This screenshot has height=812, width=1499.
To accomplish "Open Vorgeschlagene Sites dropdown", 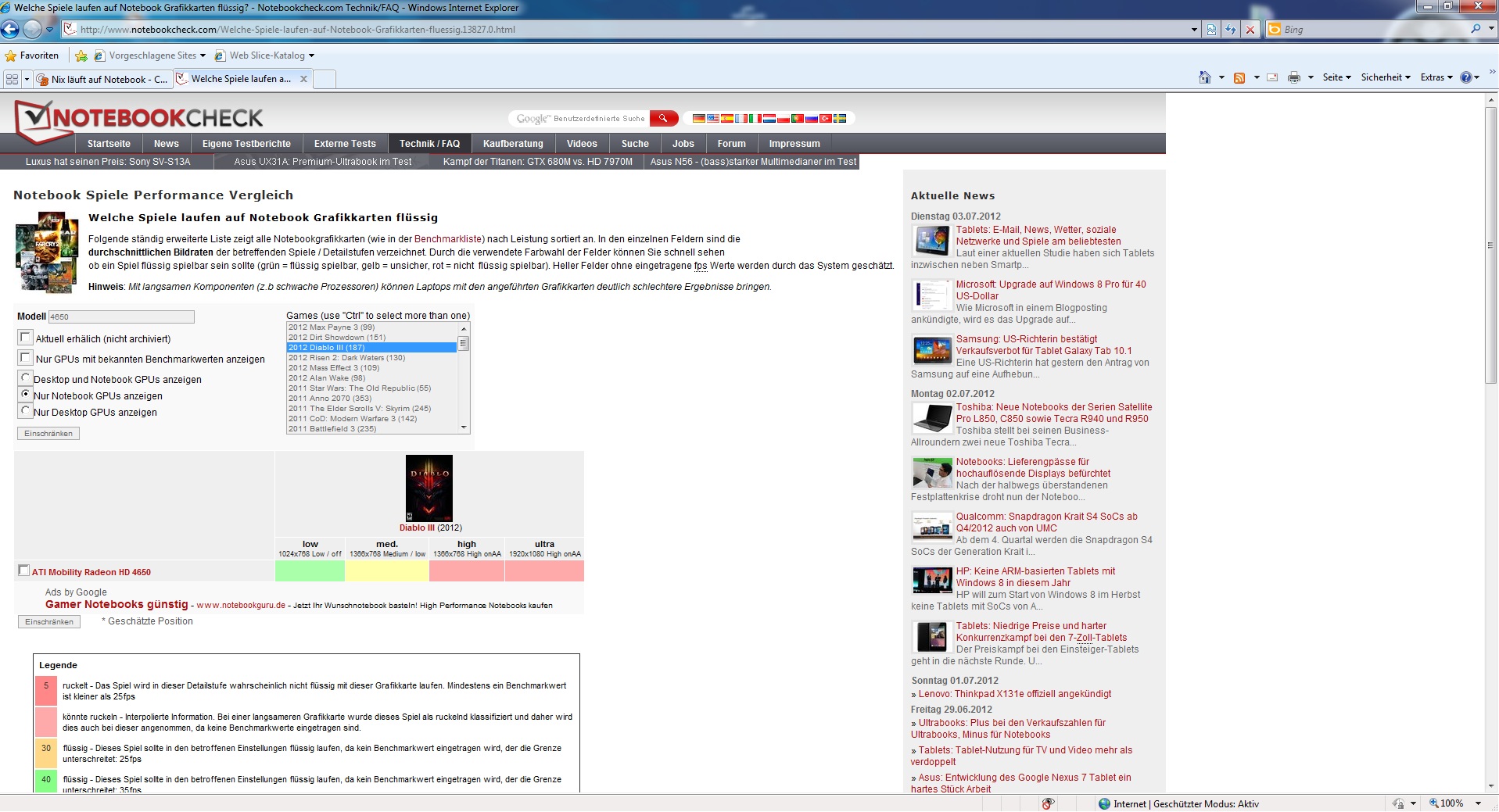I will click(149, 55).
